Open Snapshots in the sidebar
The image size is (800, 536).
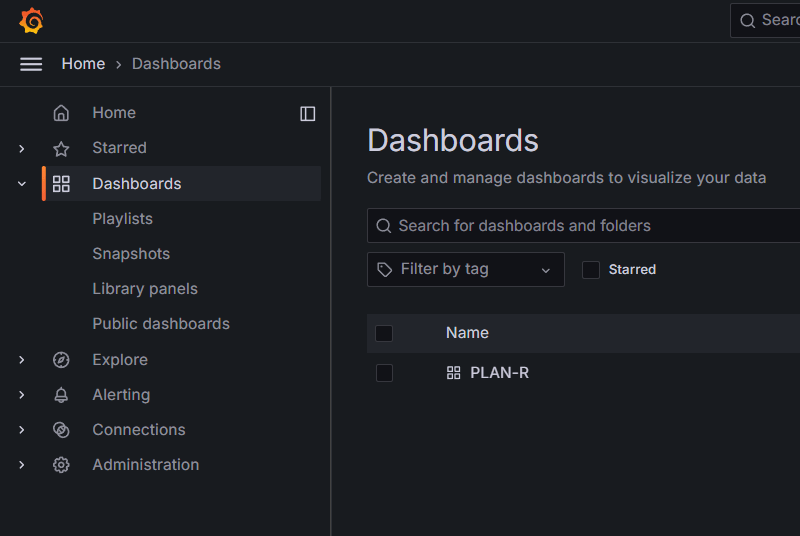(131, 254)
